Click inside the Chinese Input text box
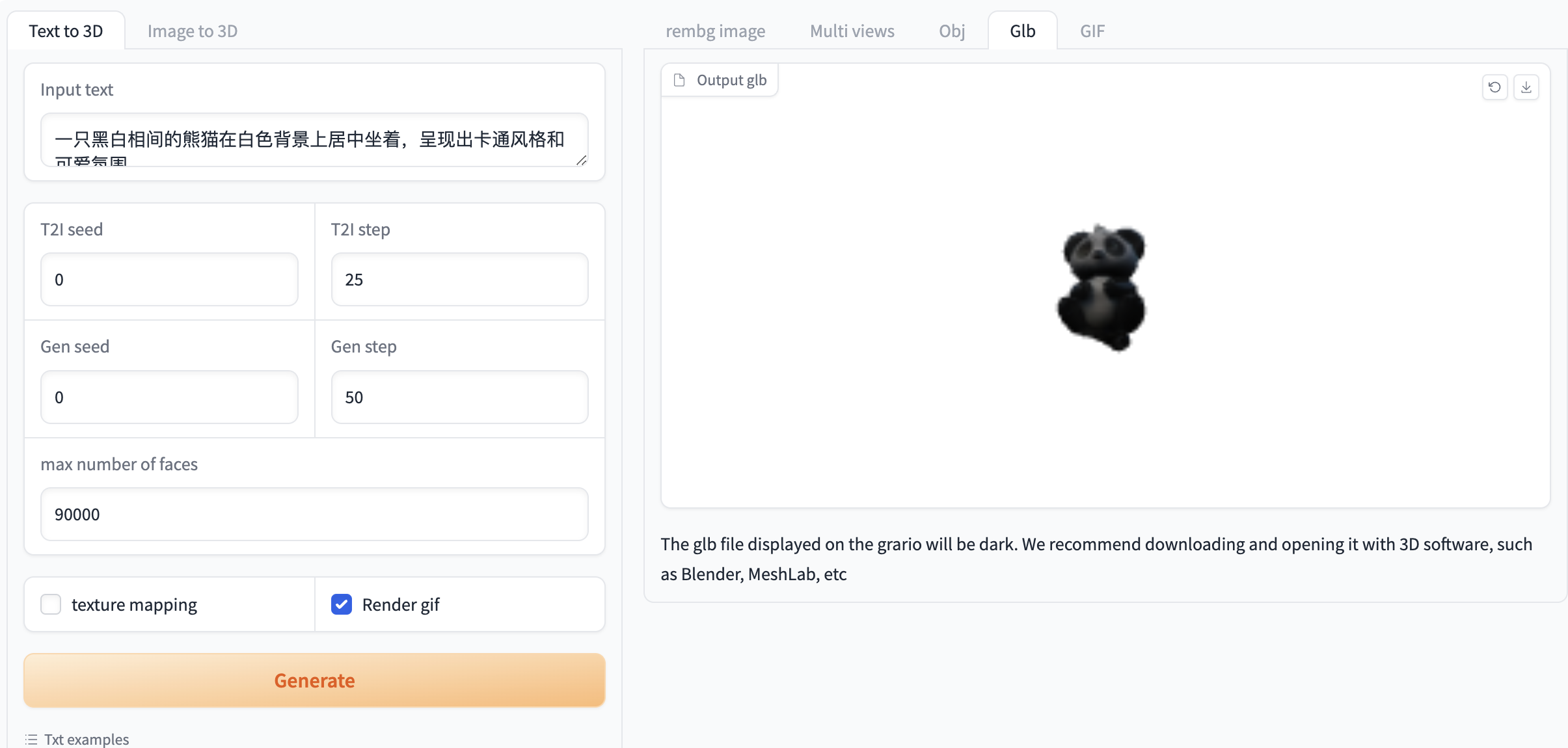Viewport: 1568px width, 748px height. point(314,140)
